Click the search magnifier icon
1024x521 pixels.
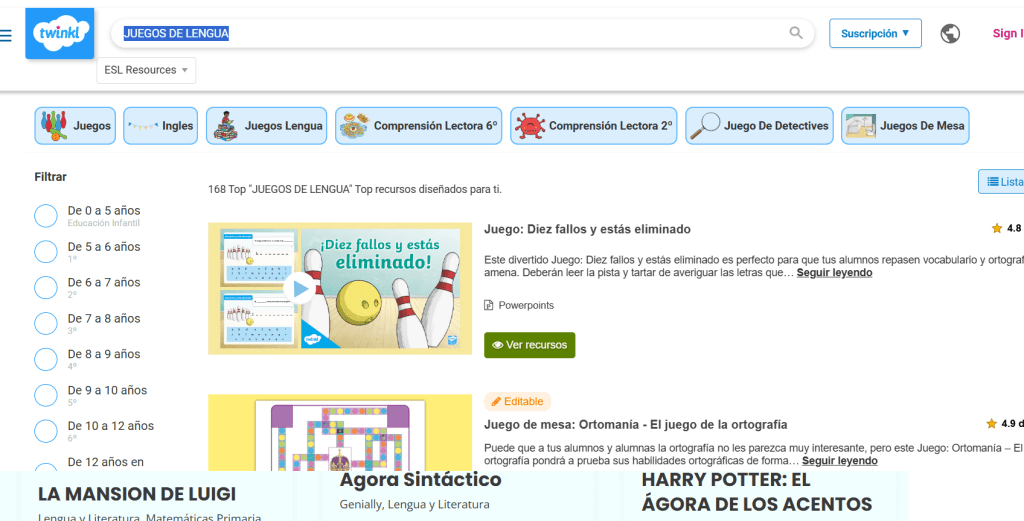click(x=796, y=33)
